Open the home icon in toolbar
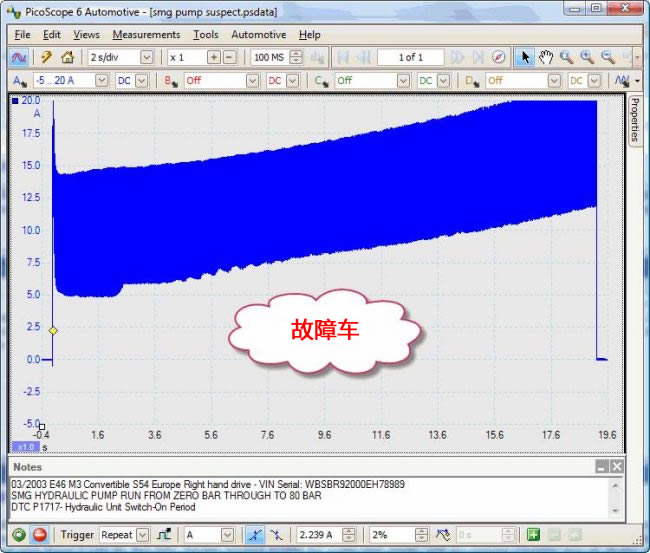The image size is (650, 553). point(67,57)
